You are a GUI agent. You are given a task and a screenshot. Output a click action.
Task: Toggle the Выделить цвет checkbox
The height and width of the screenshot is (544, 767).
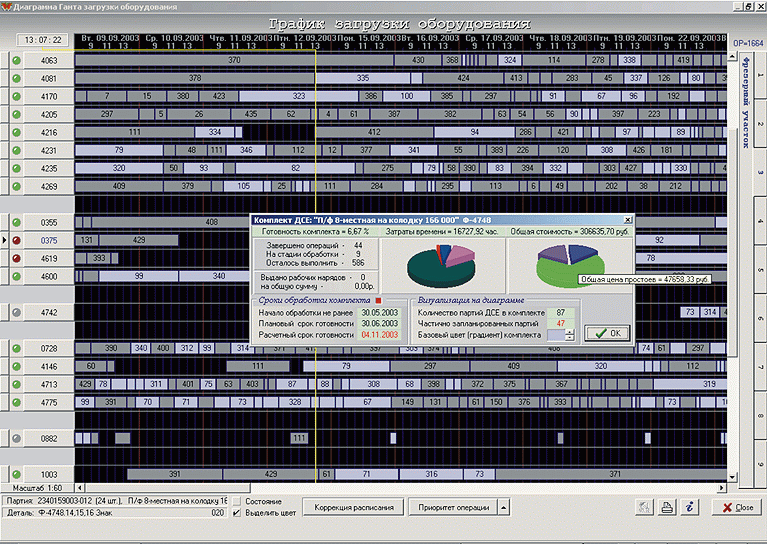(x=236, y=513)
